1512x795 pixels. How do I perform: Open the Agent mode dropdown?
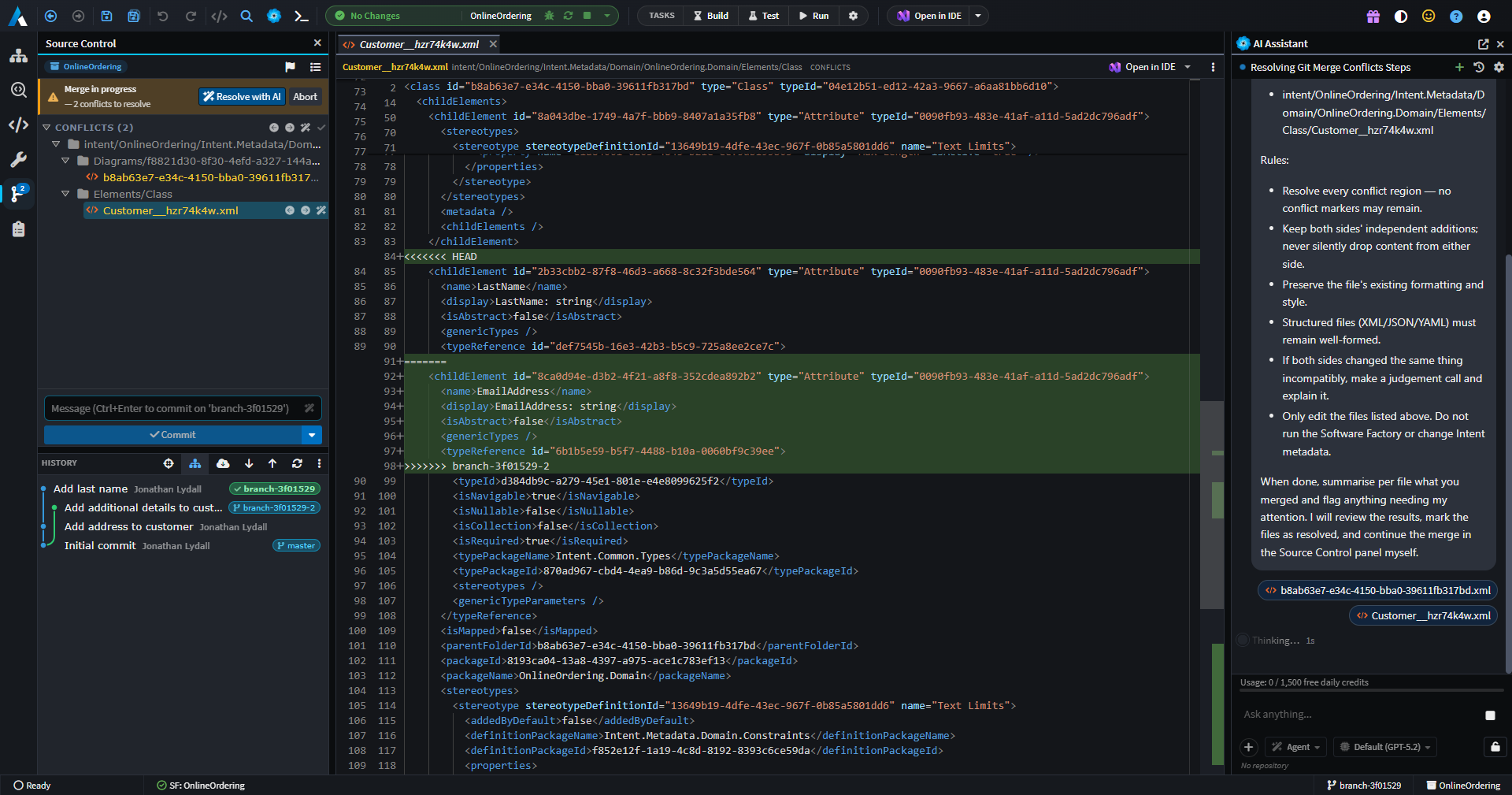click(x=1296, y=747)
